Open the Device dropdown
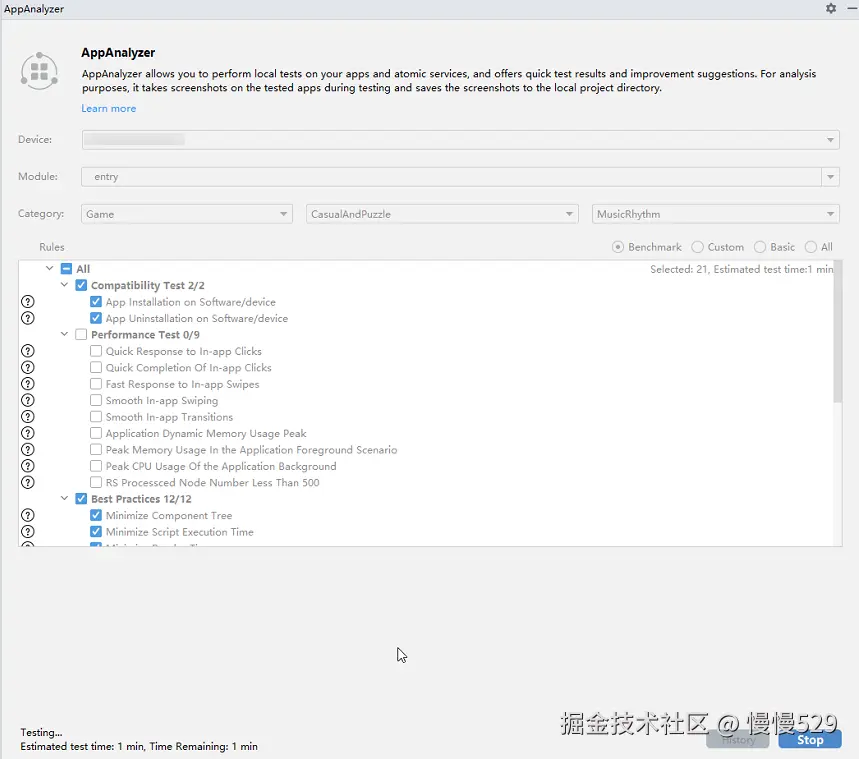859x759 pixels. pyautogui.click(x=460, y=140)
